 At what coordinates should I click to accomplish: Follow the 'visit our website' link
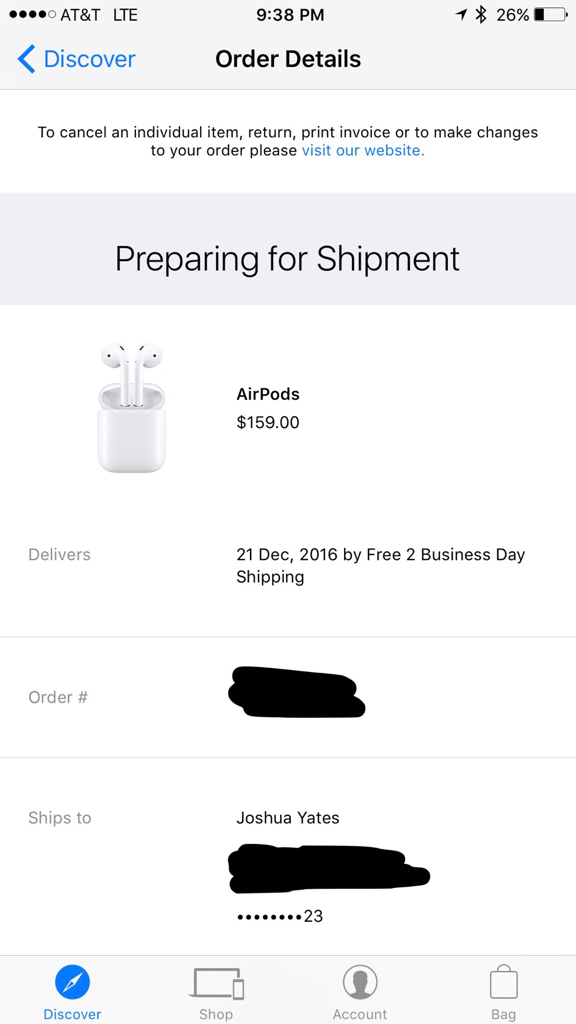coord(363,151)
